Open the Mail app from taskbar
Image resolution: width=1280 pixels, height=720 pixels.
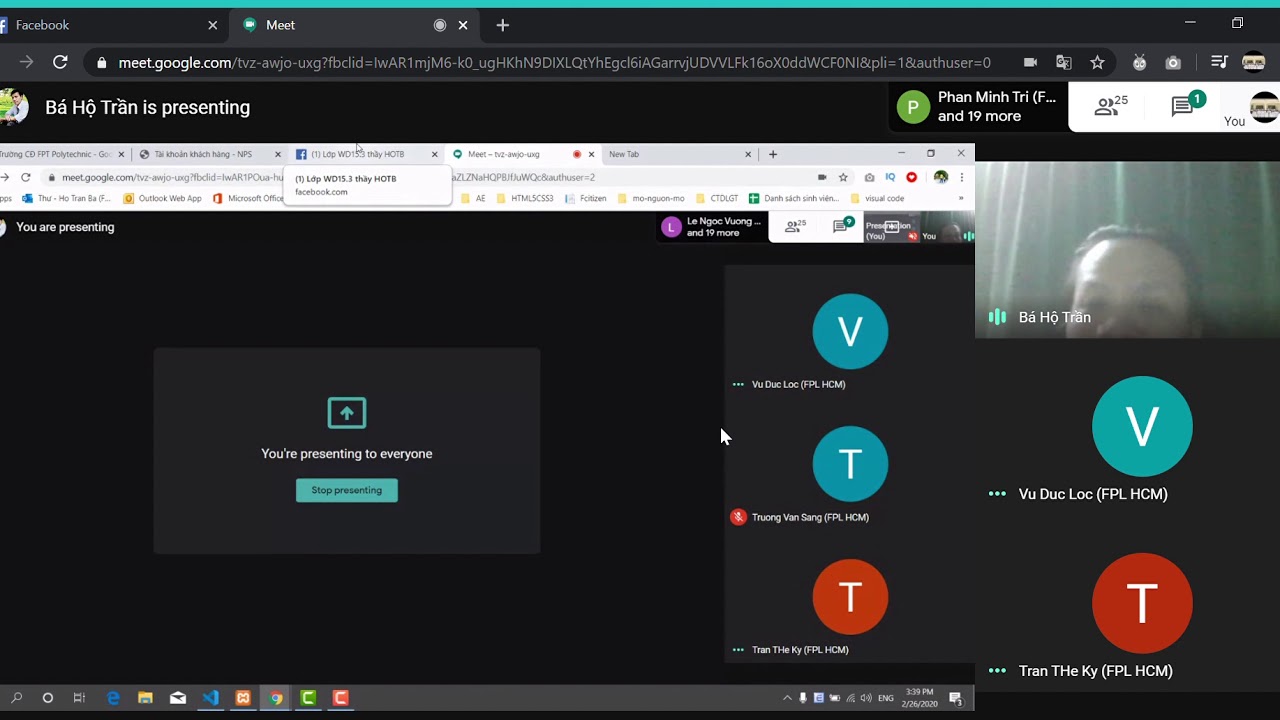(x=177, y=698)
